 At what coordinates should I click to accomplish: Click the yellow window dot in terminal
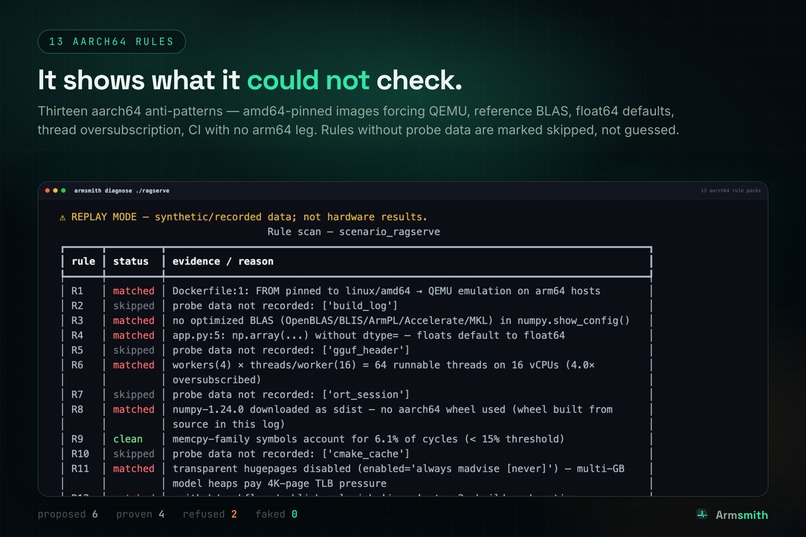click(x=56, y=191)
